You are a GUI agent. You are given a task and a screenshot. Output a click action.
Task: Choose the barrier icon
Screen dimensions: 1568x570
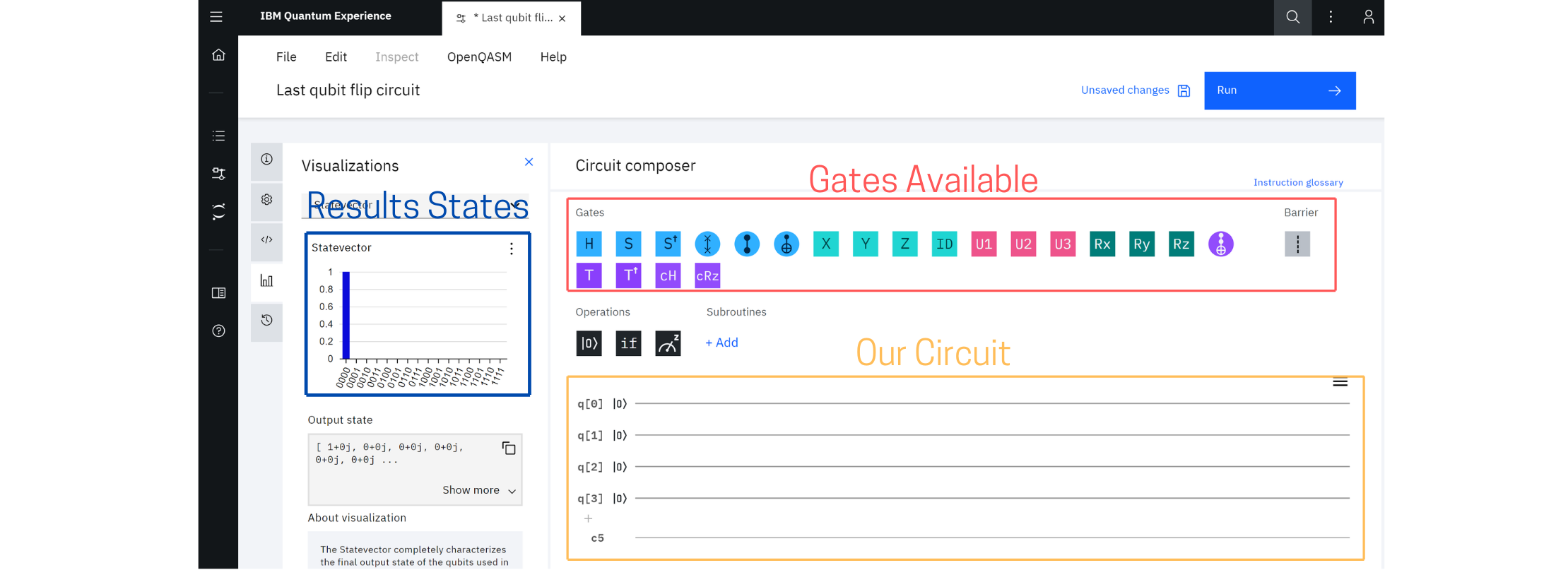point(1297,244)
